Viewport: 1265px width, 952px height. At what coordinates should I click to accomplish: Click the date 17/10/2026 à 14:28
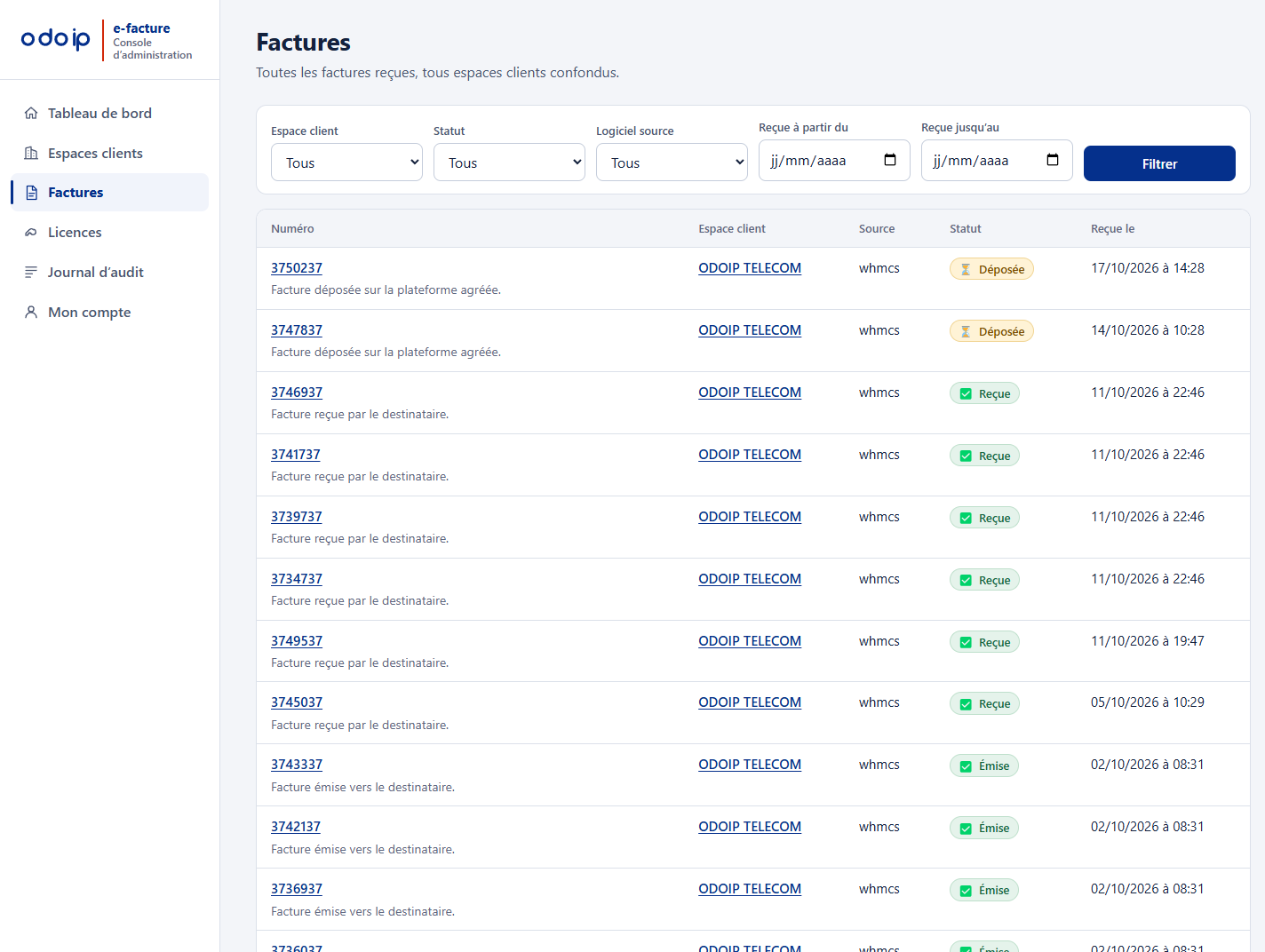coord(1148,268)
